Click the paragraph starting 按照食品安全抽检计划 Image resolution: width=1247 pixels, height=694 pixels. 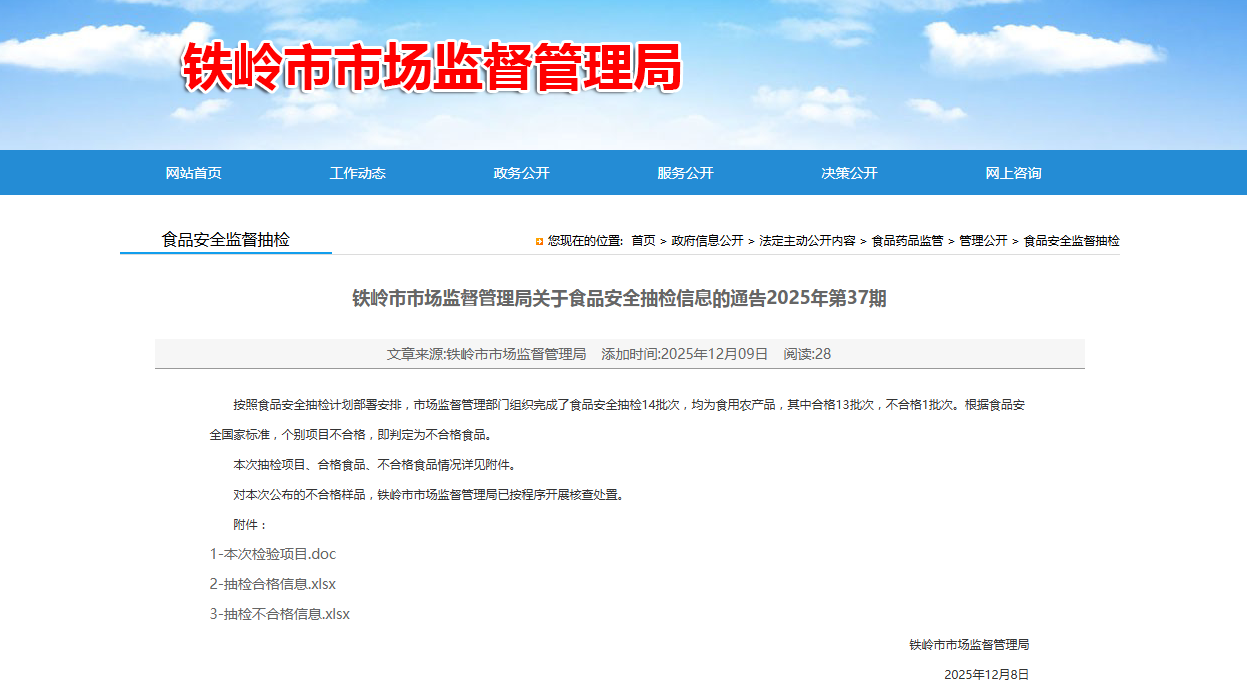tap(617, 420)
